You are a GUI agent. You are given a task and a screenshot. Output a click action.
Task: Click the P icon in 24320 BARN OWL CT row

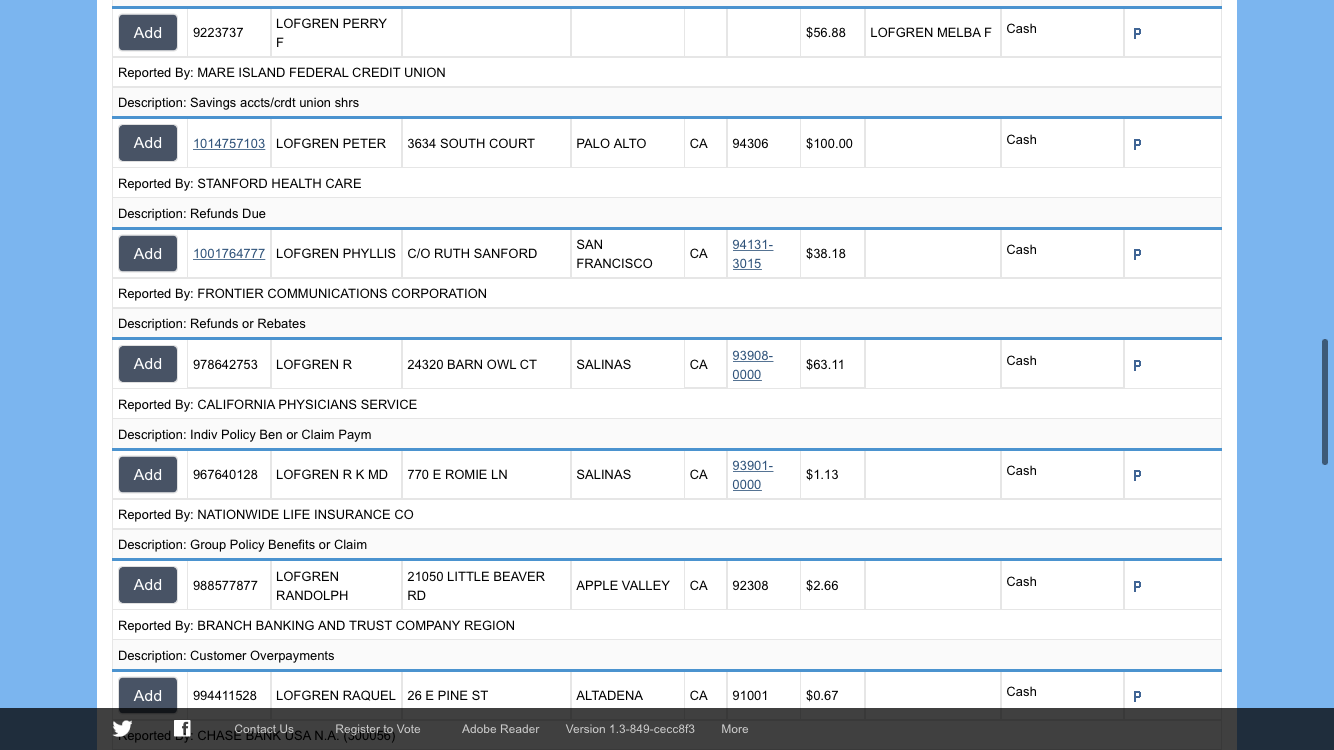(x=1137, y=365)
